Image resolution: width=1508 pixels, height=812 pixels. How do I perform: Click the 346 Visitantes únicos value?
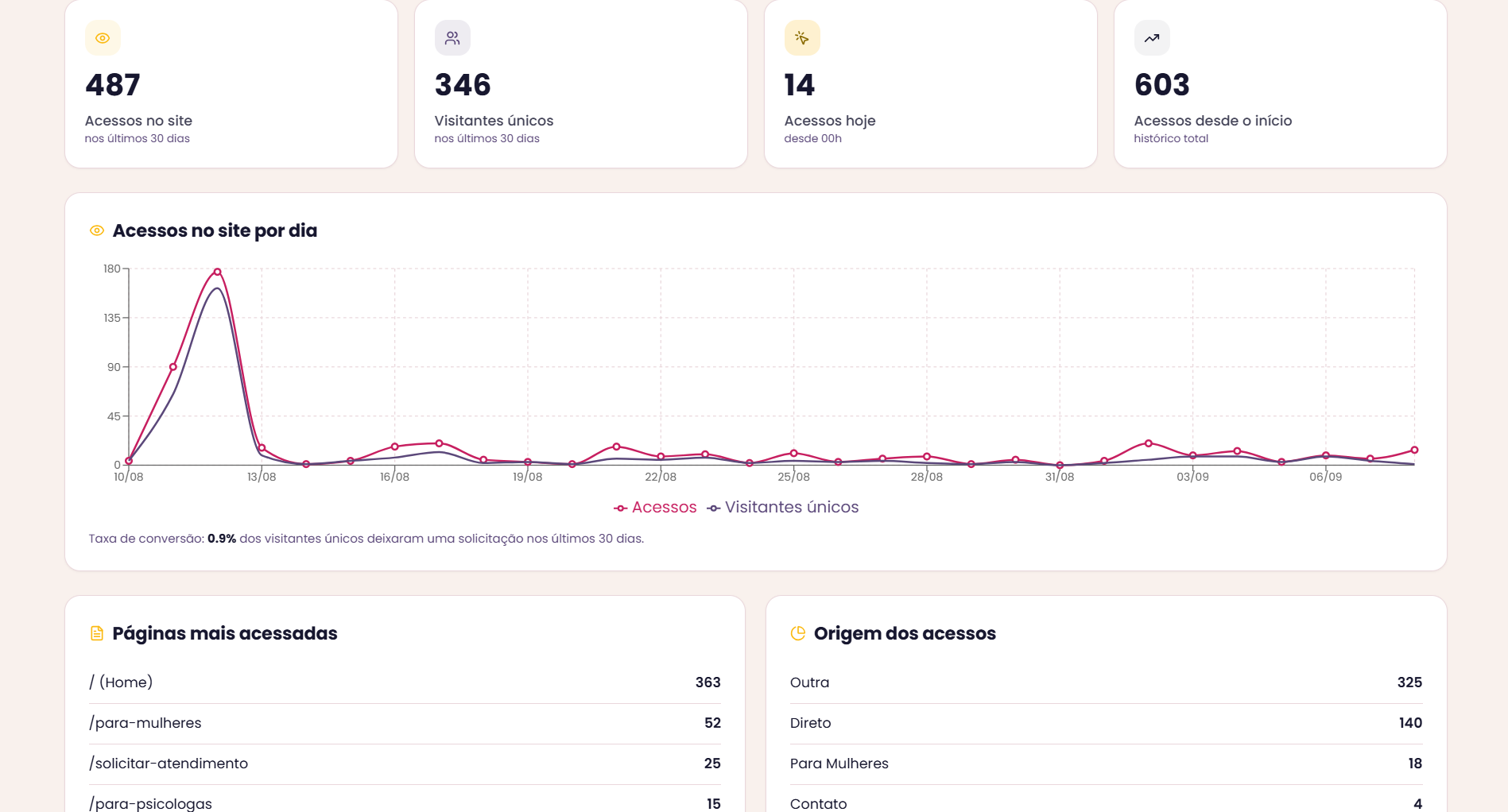[x=463, y=85]
